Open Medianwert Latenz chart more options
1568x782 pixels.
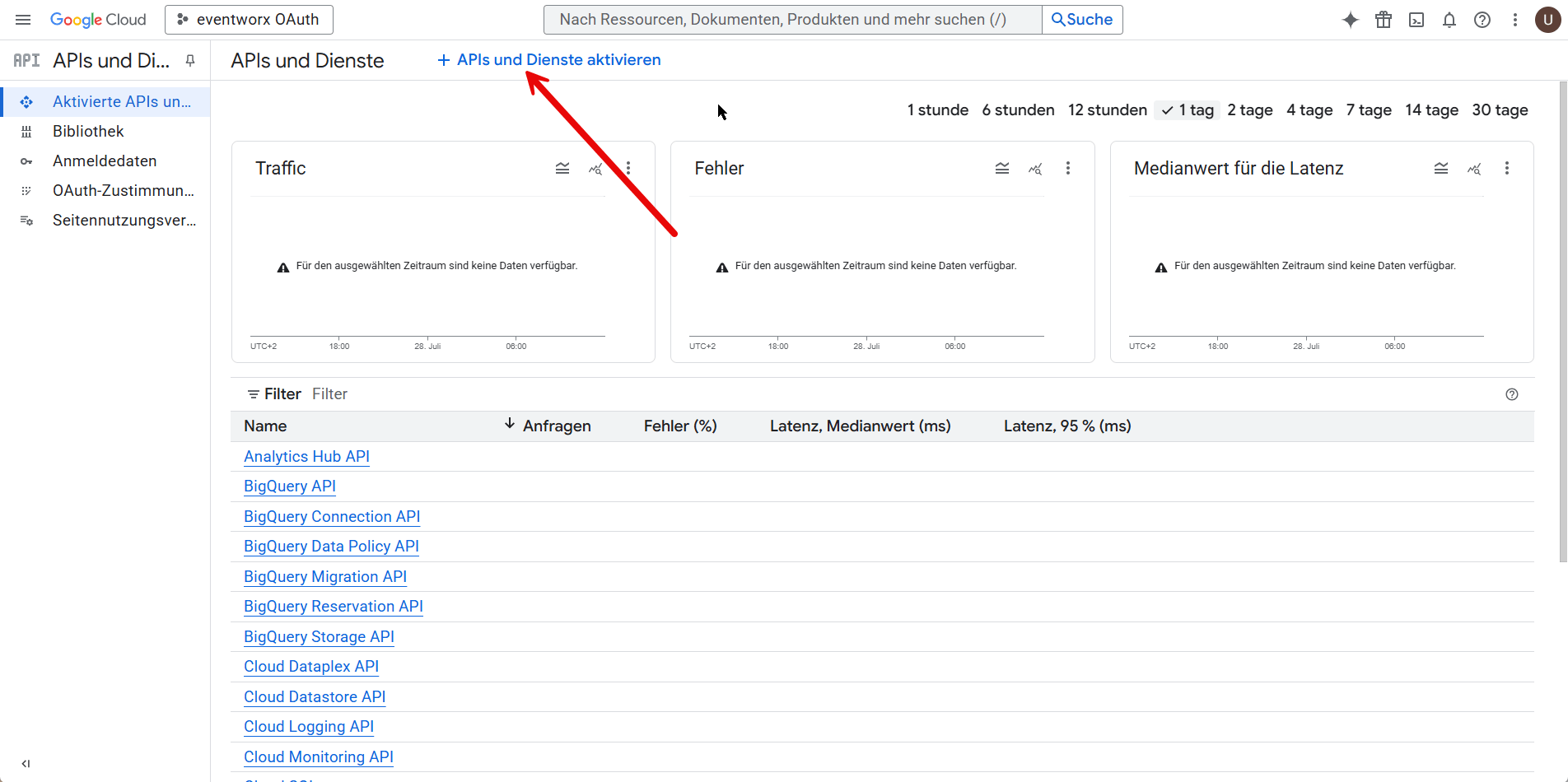point(1507,168)
